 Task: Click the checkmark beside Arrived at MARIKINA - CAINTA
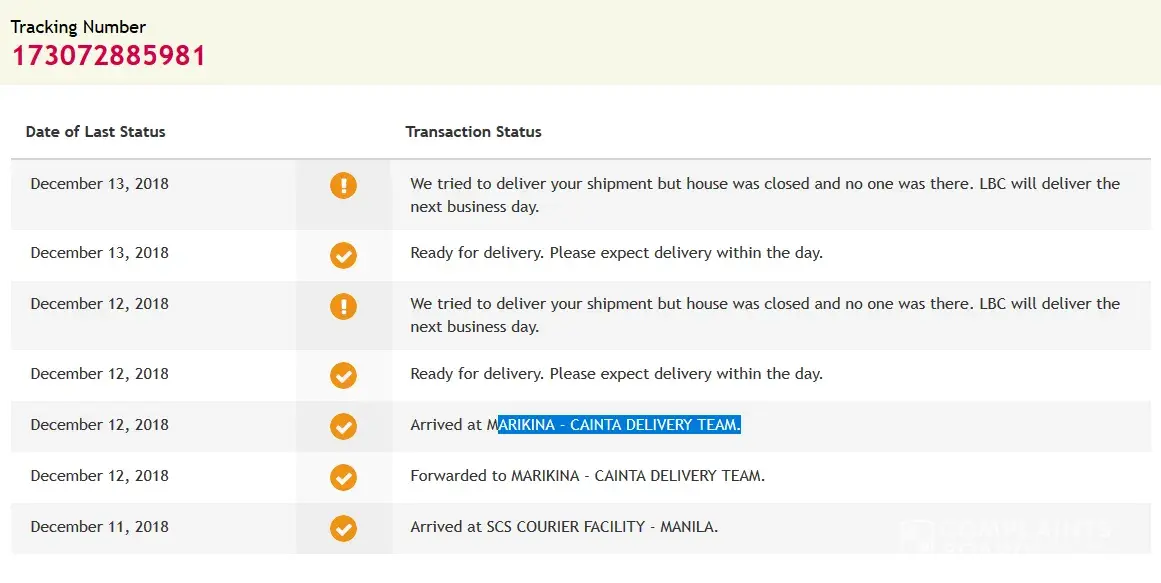343,426
